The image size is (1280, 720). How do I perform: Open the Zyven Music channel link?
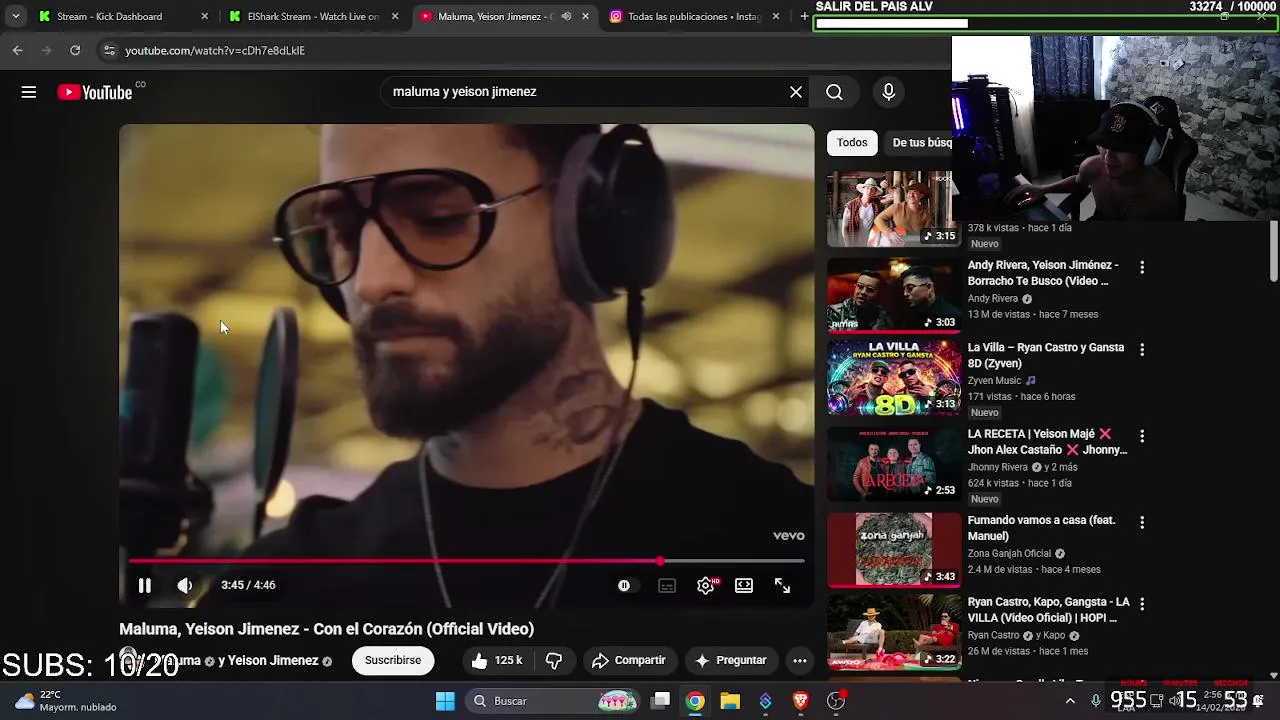click(994, 380)
